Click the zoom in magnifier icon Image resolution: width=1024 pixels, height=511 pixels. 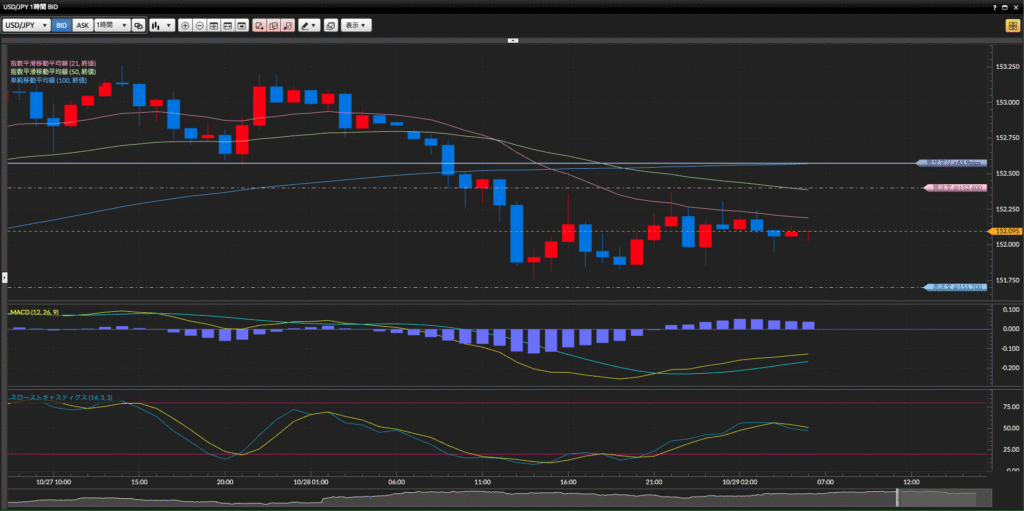tap(185, 25)
